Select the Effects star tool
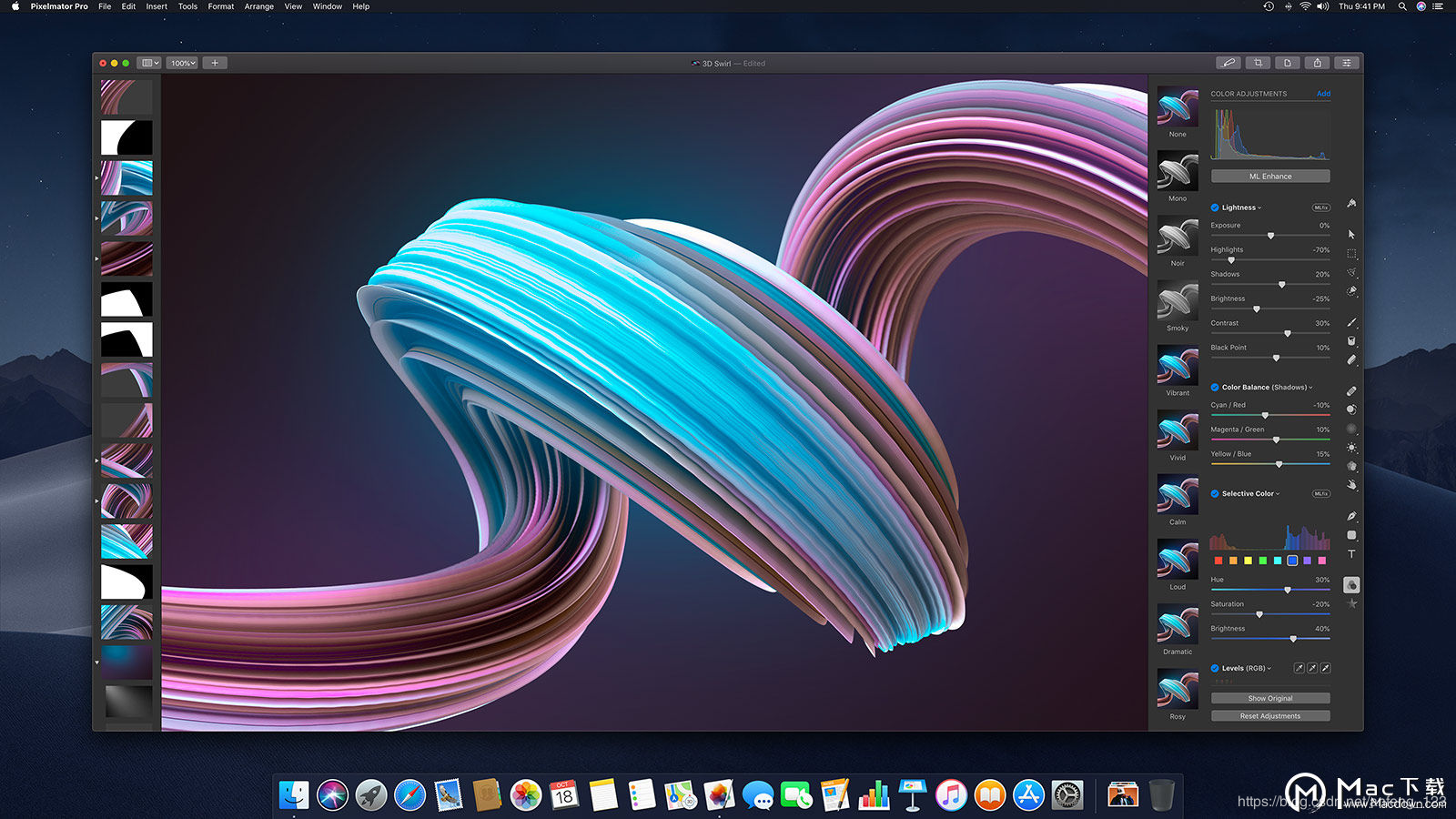This screenshot has height=819, width=1456. [1351, 603]
